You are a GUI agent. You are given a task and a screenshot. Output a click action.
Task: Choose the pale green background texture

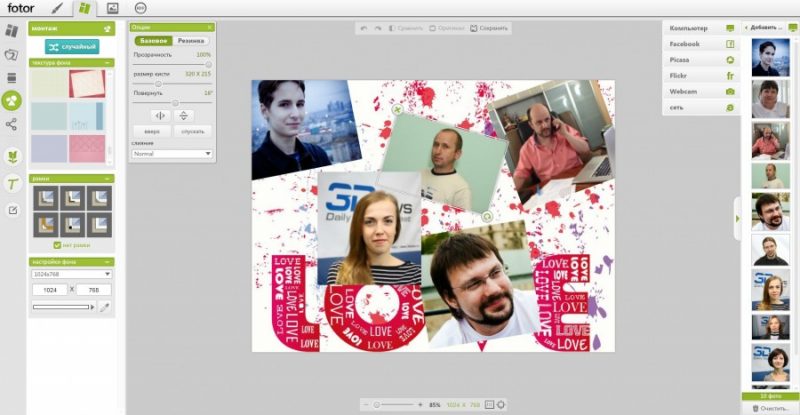tap(49, 84)
